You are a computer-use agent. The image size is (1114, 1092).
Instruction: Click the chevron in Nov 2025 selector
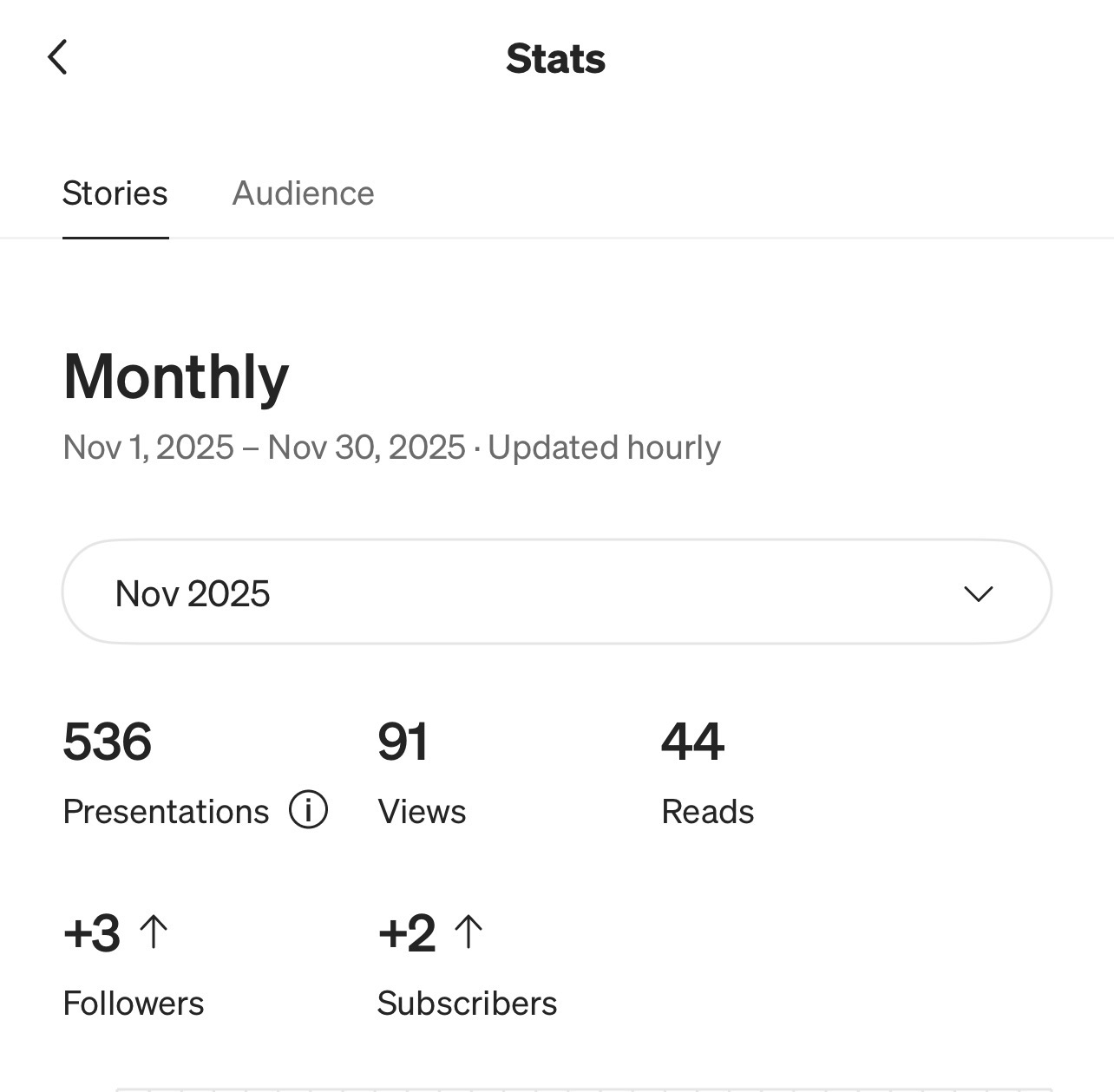[978, 594]
